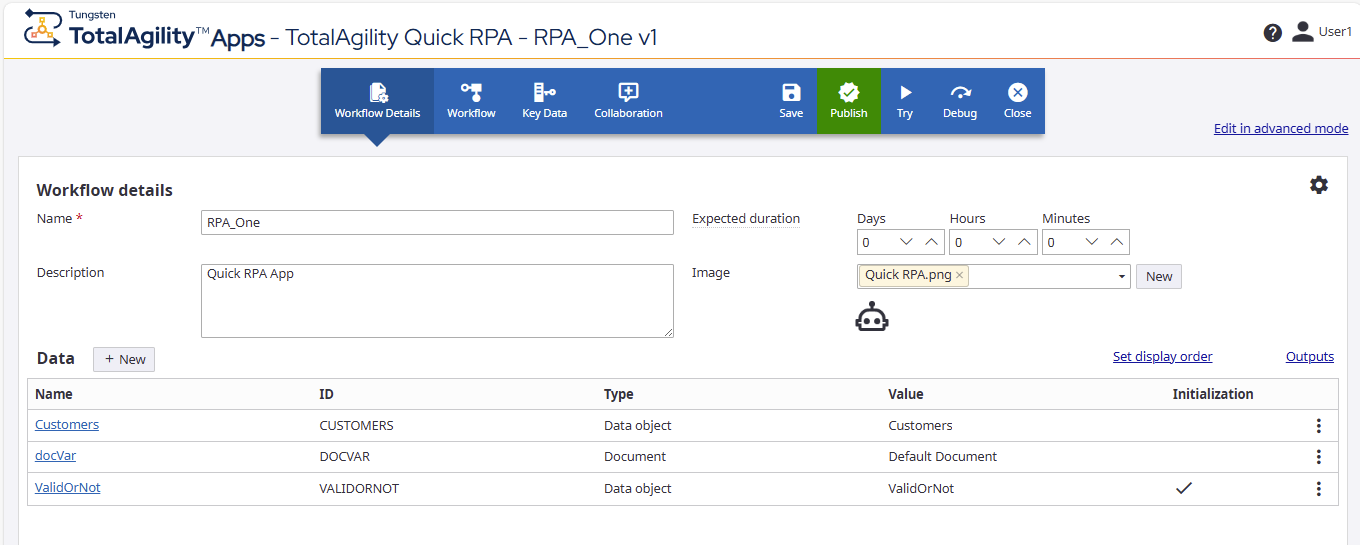Click the Value column header
1360x545 pixels.
click(x=906, y=394)
